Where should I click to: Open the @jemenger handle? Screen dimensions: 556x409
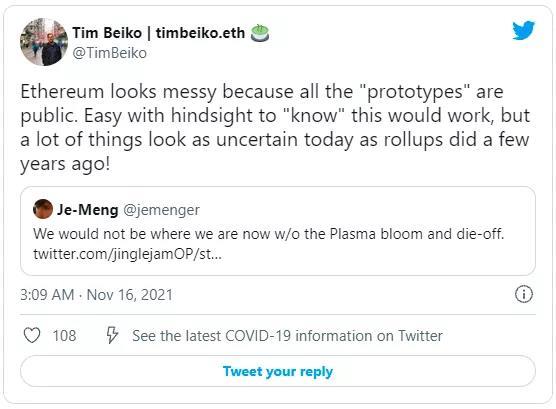161,210
